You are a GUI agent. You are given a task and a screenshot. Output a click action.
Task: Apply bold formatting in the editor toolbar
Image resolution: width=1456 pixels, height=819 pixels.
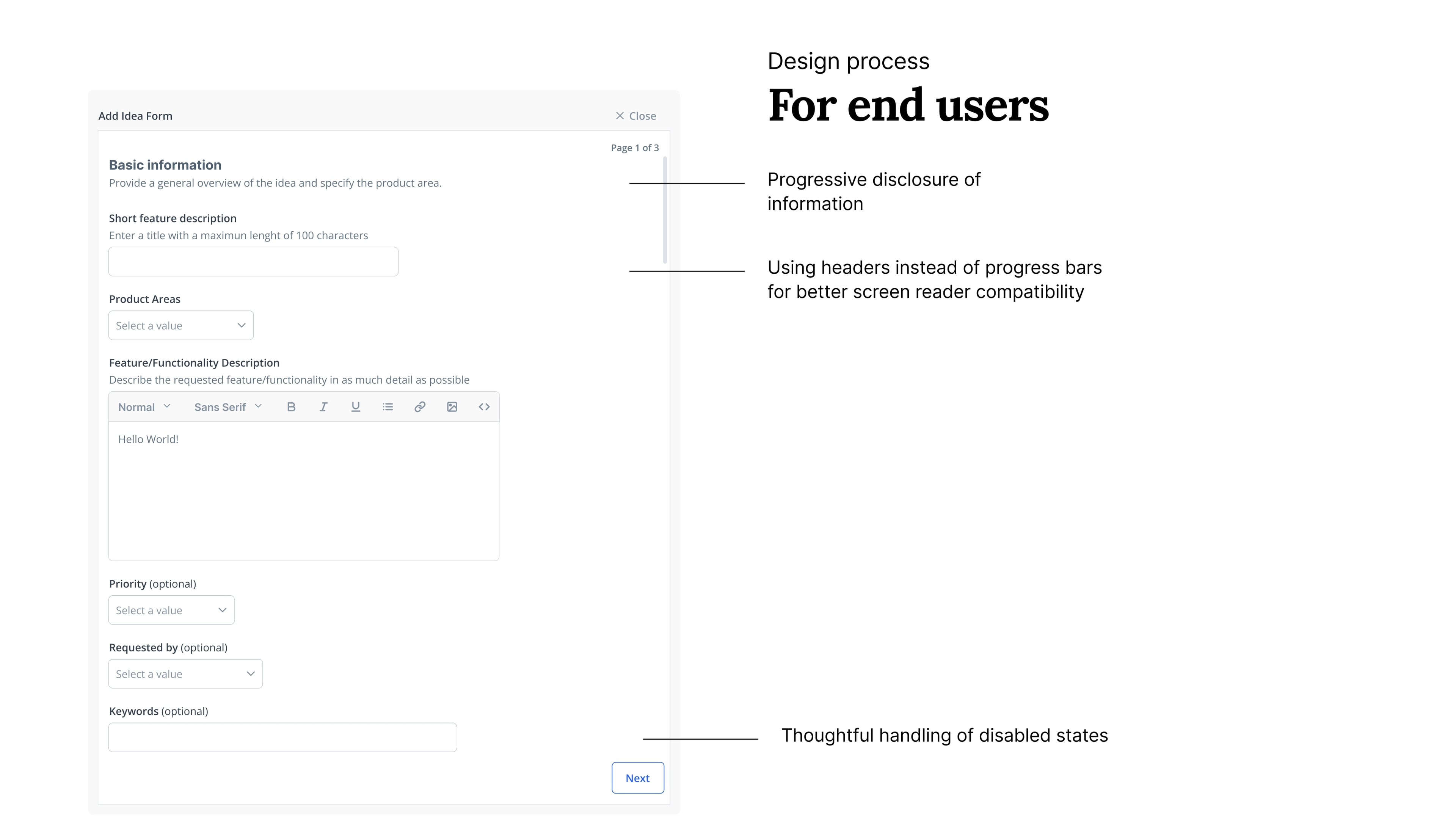pos(291,406)
